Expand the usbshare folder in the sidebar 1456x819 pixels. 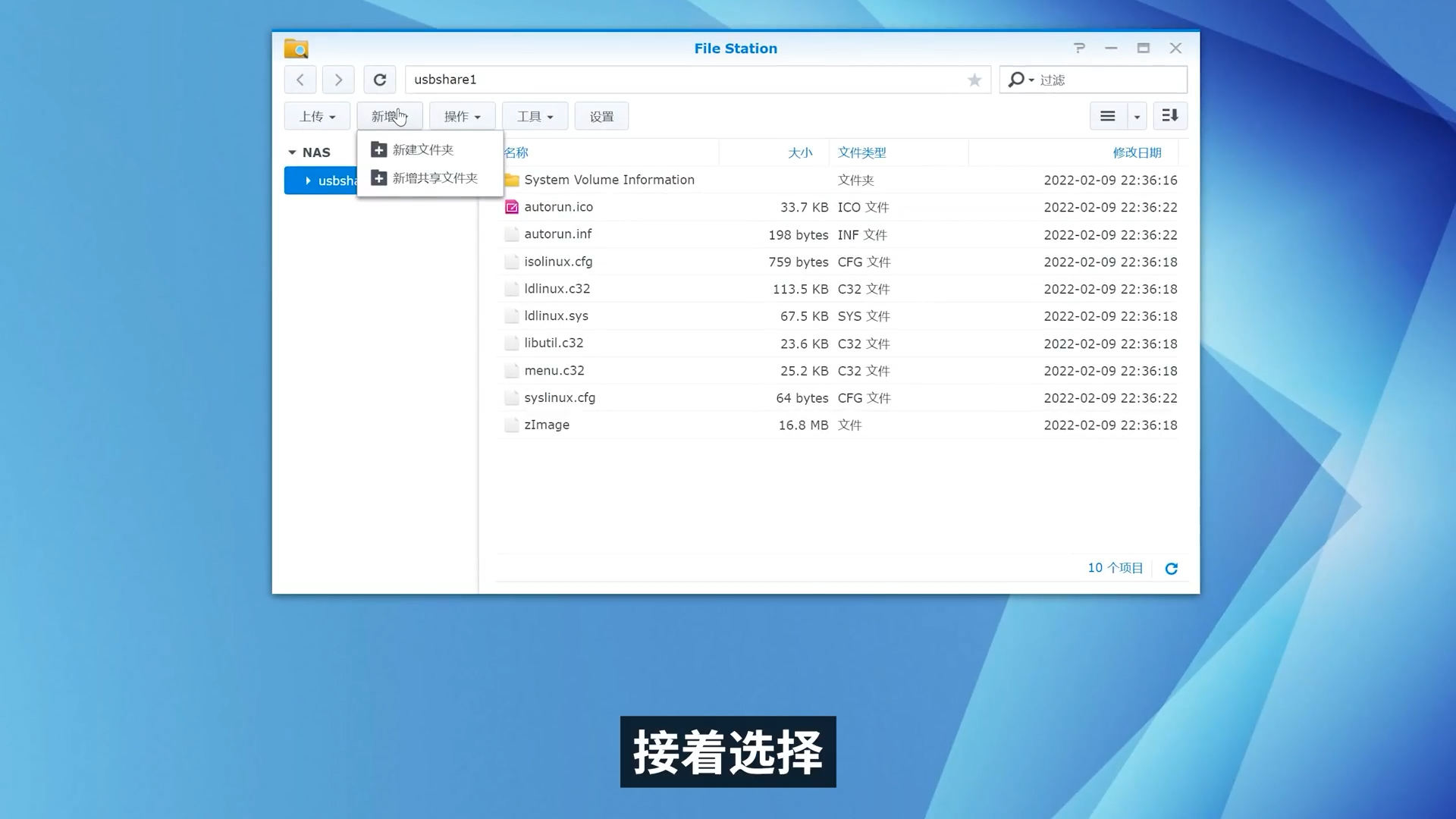coord(308,180)
